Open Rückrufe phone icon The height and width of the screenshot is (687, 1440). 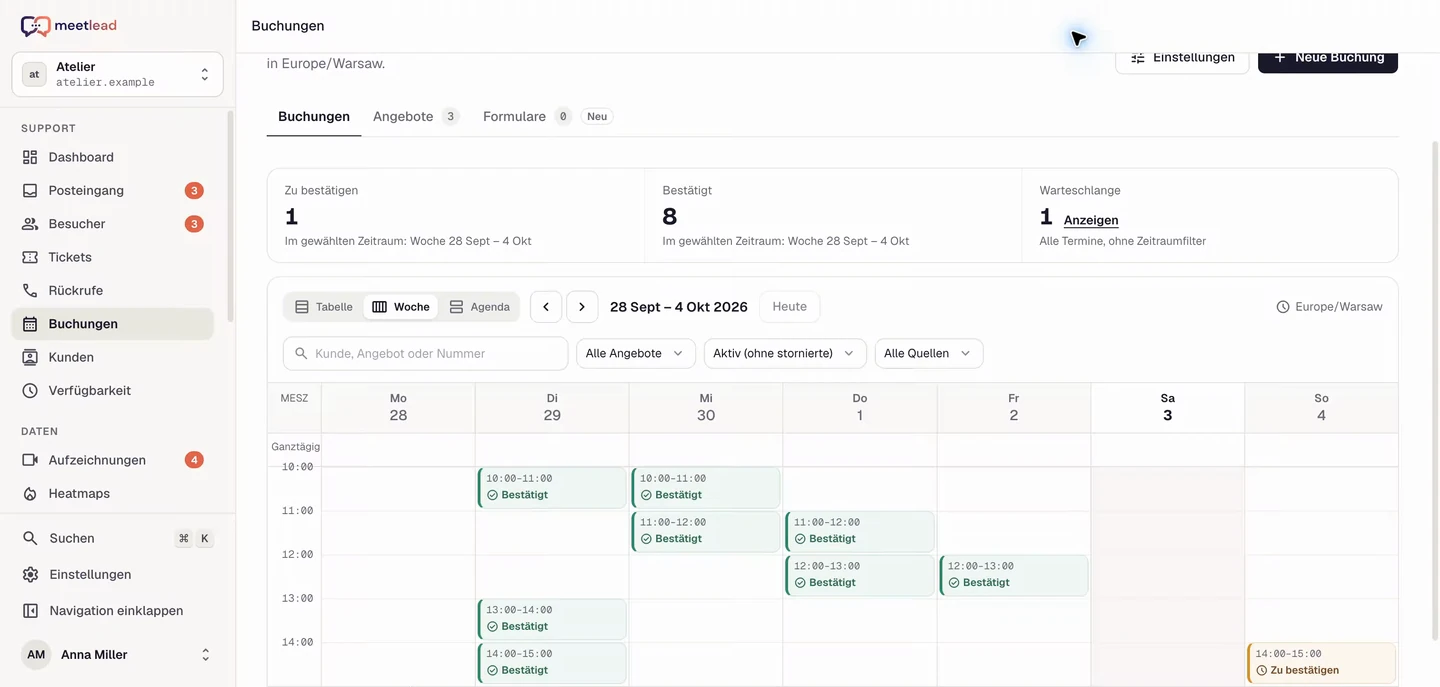coord(30,290)
